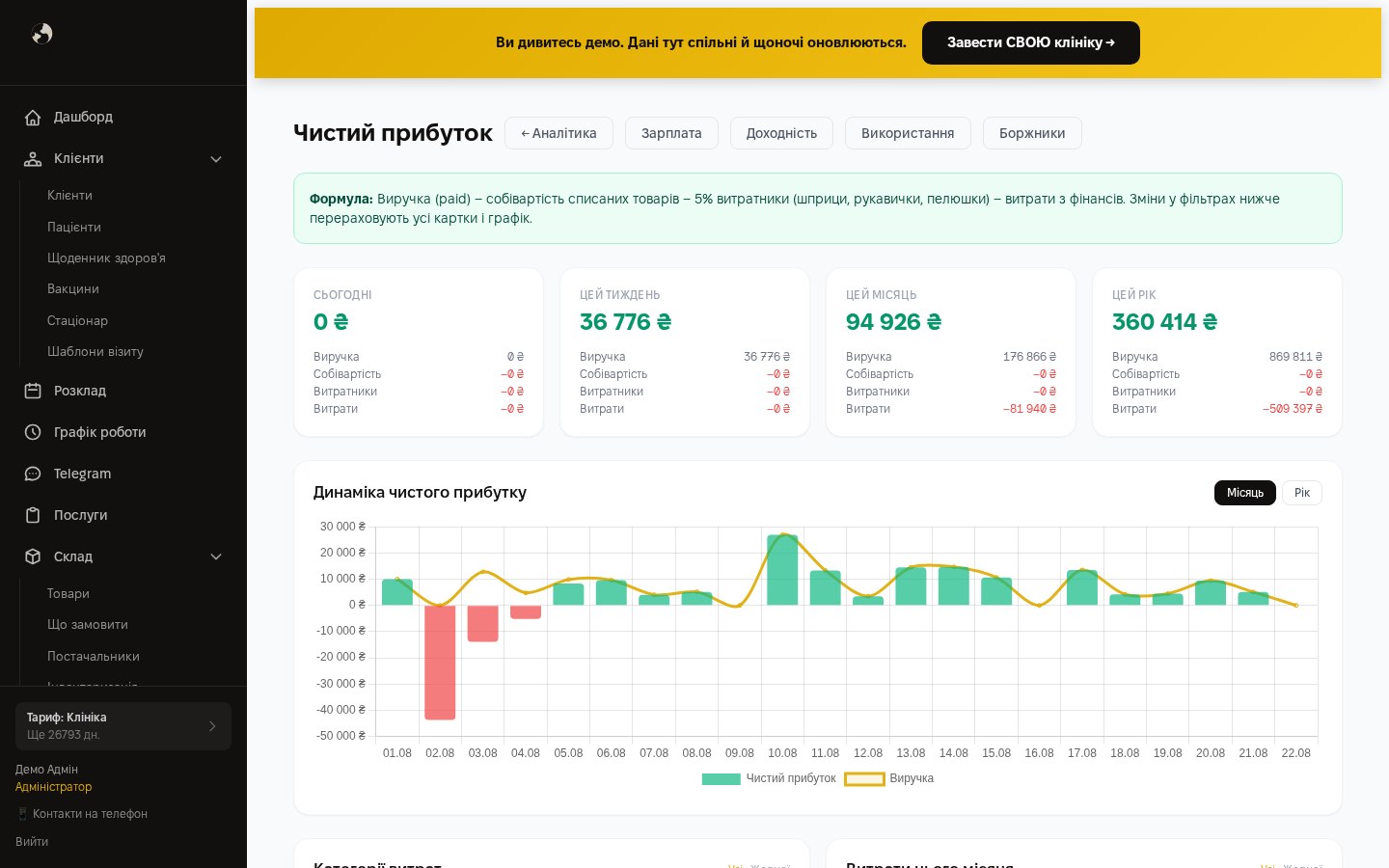Click the Сьогодні profit card

[419, 352]
